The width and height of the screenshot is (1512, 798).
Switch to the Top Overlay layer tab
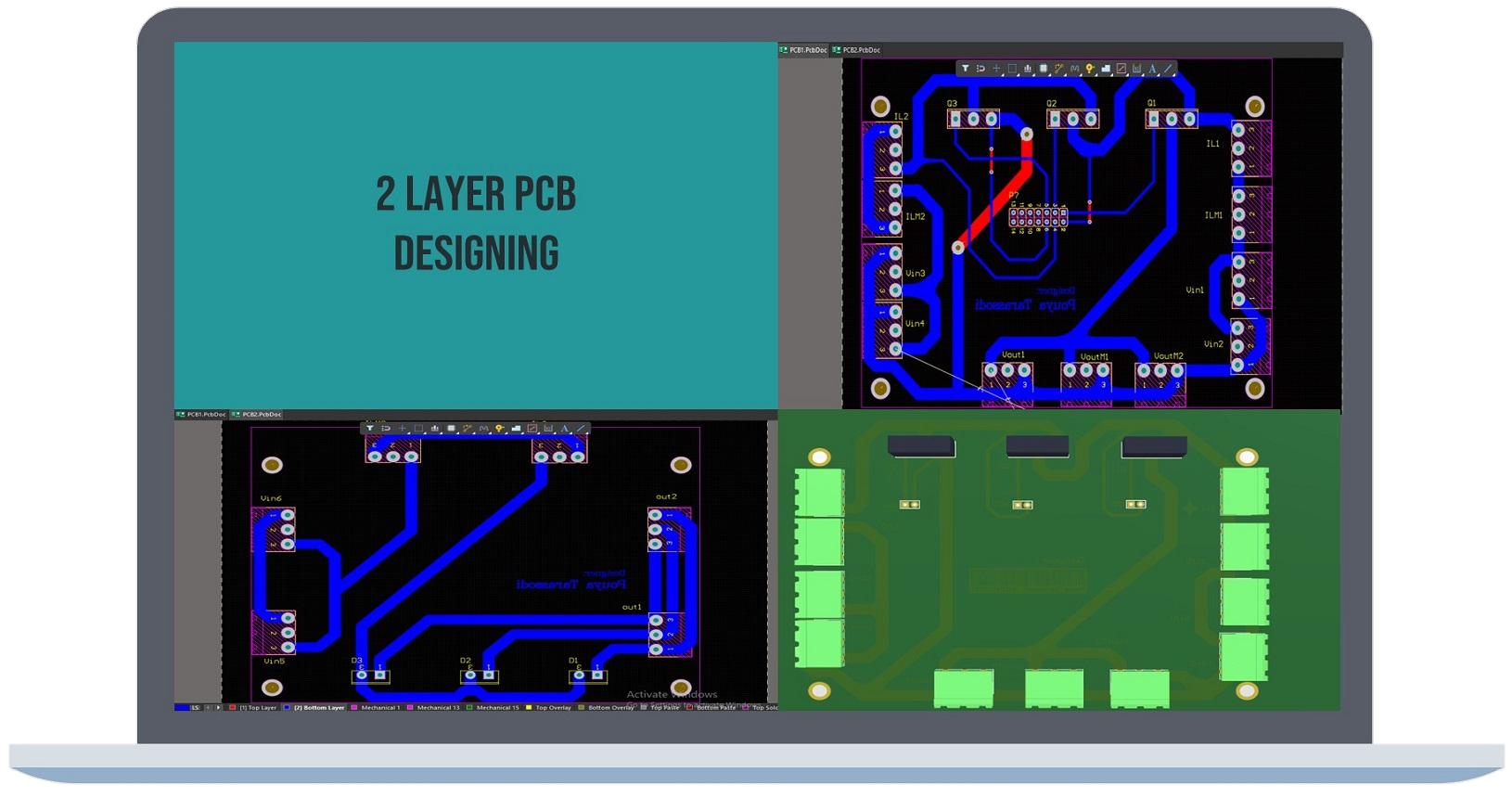tap(553, 708)
